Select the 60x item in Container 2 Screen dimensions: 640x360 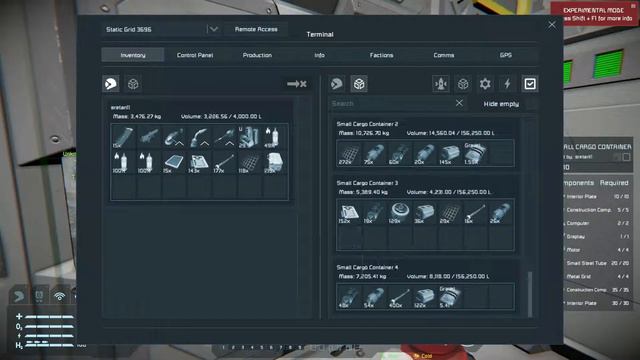(400, 153)
